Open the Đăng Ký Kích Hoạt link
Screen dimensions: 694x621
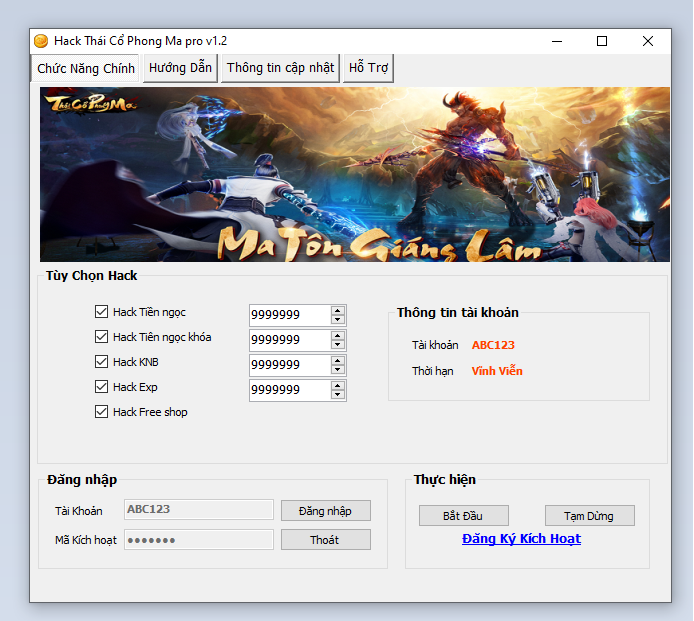pyautogui.click(x=521, y=539)
